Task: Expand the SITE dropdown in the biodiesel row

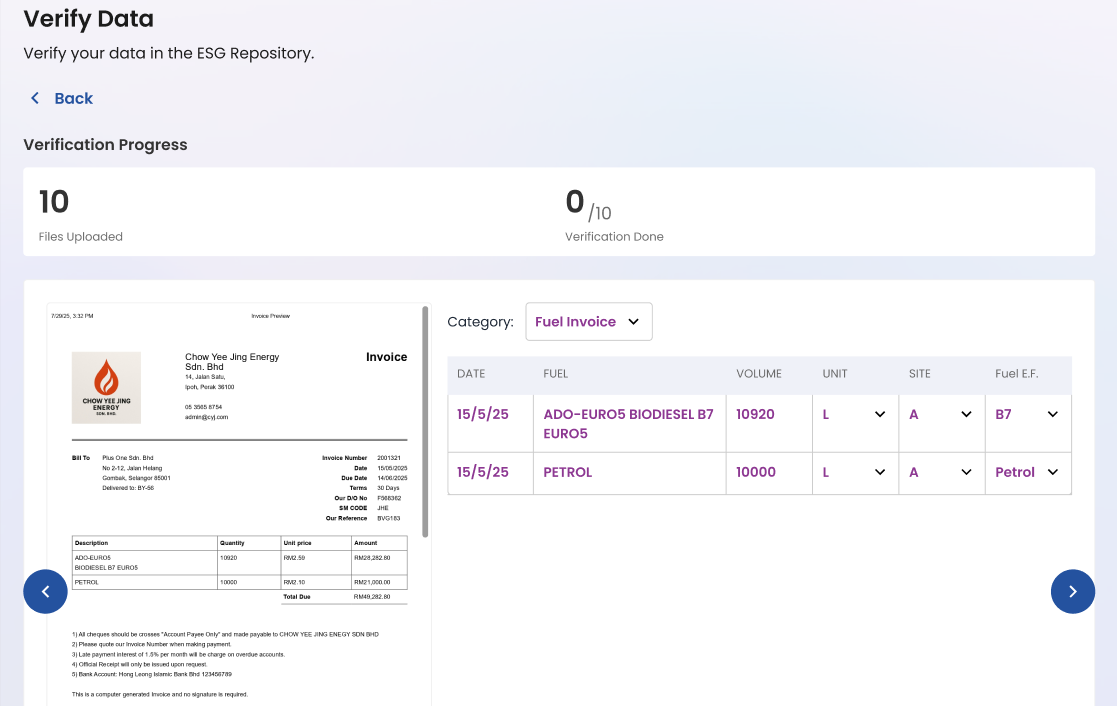Action: pos(965,413)
